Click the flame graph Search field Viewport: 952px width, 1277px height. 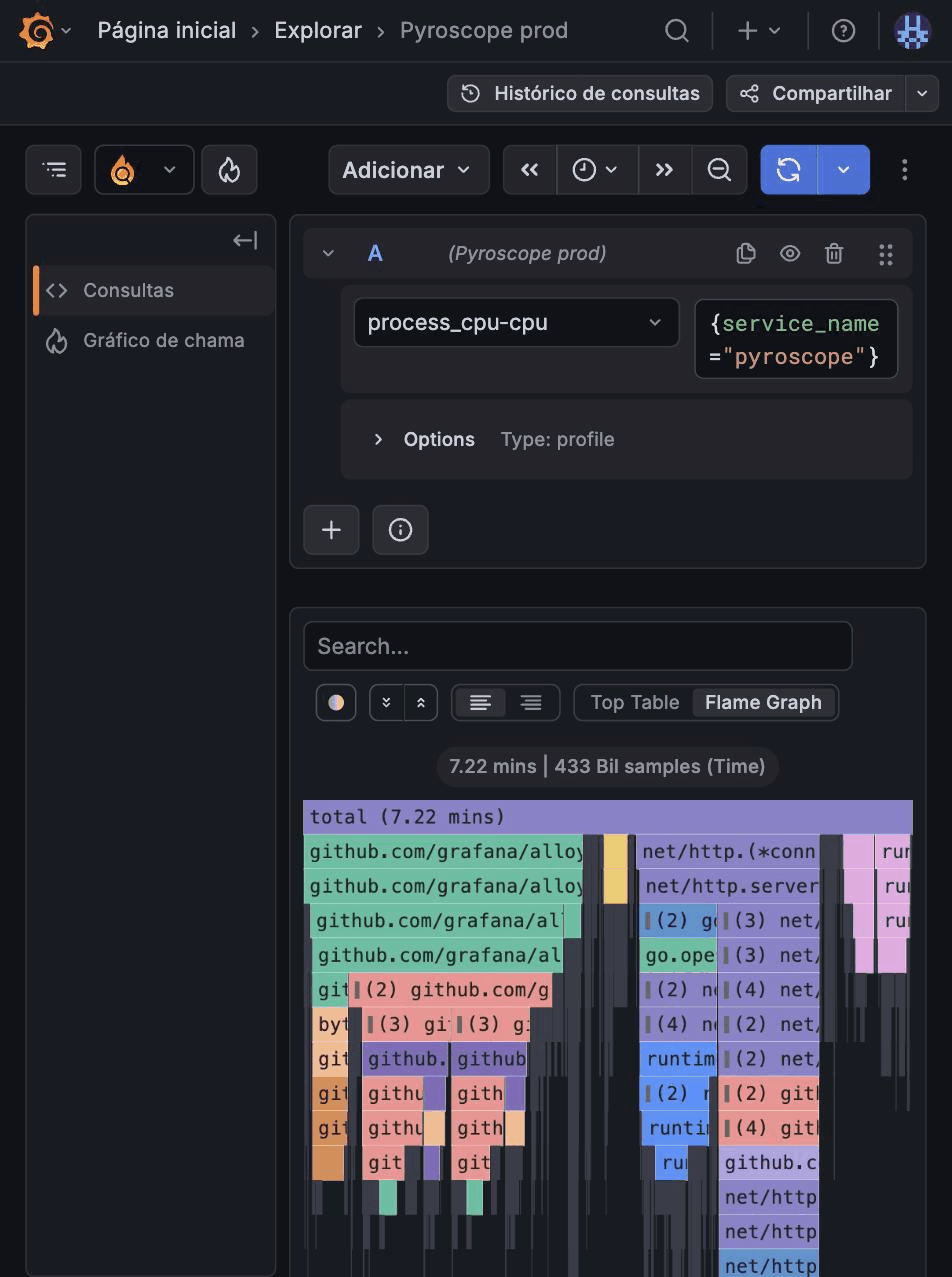(x=578, y=646)
